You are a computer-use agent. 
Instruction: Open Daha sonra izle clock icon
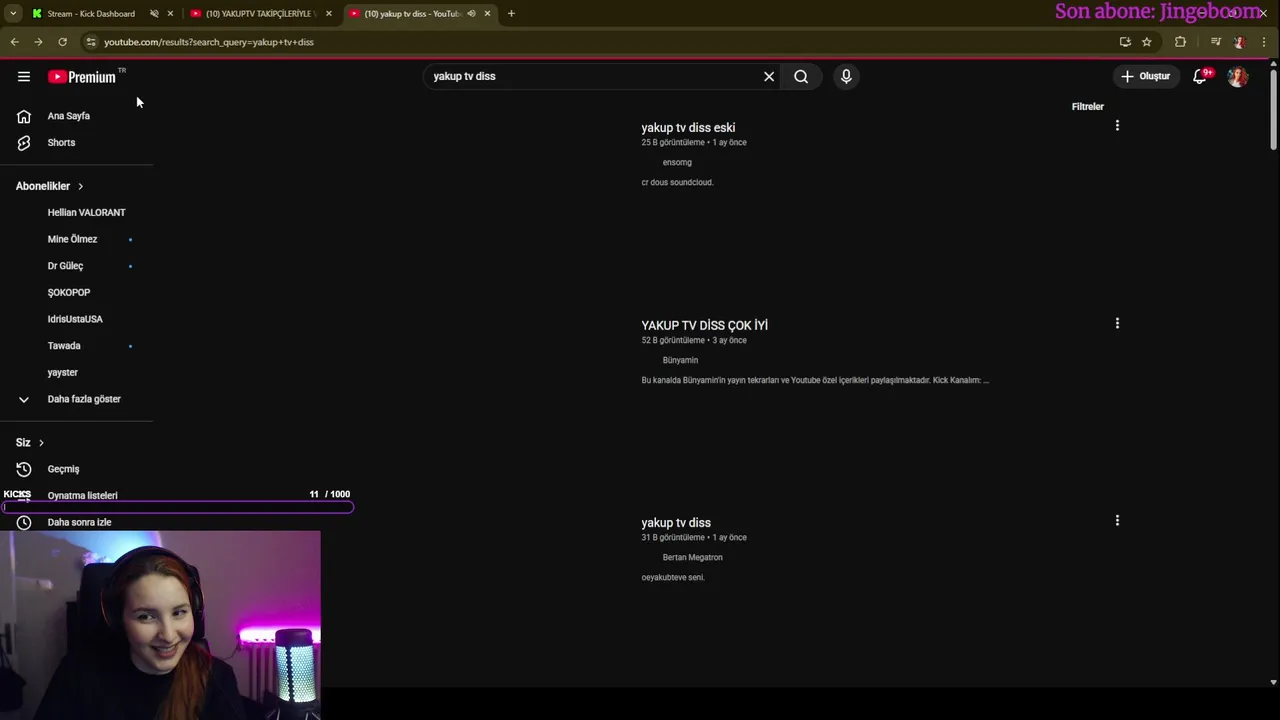(24, 522)
